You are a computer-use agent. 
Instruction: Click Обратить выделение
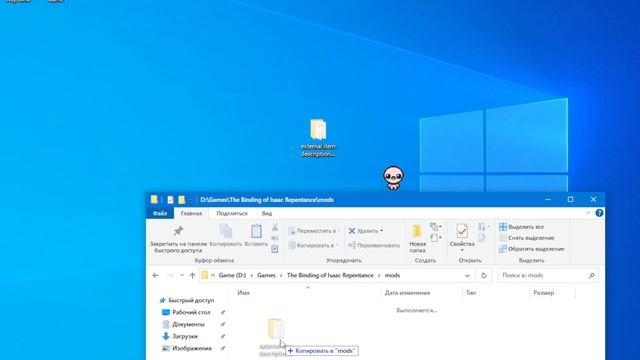[x=531, y=249]
